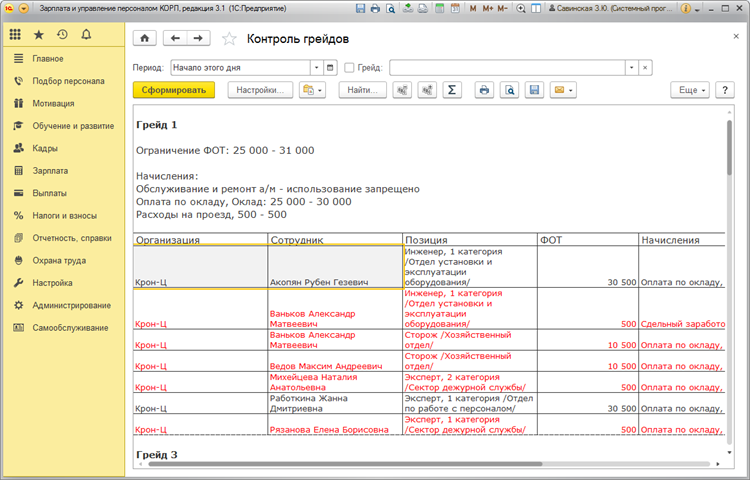Image resolution: width=750 pixels, height=480 pixels.
Task: Go to the home page button
Action: click(x=145, y=38)
